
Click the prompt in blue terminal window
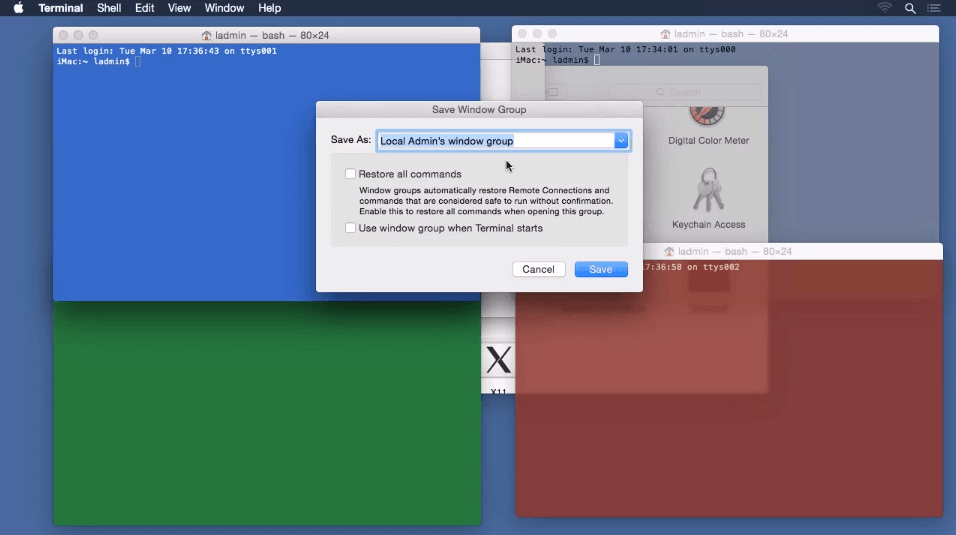(93, 62)
